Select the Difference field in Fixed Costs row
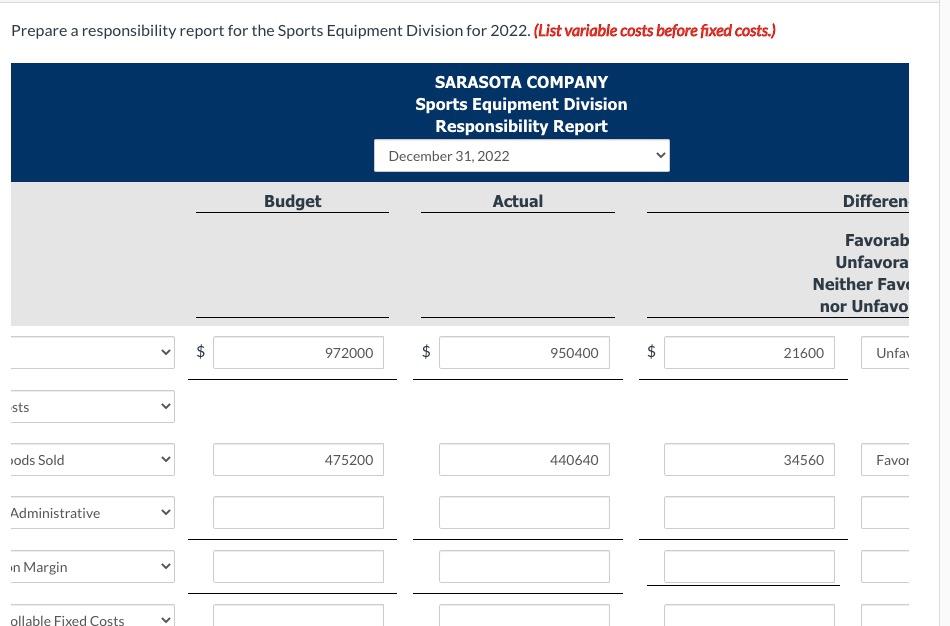 749,616
